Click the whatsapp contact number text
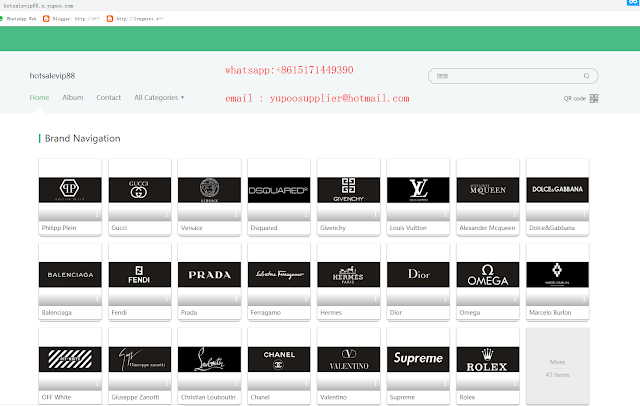Screen dimensions: 640x406 289,70
